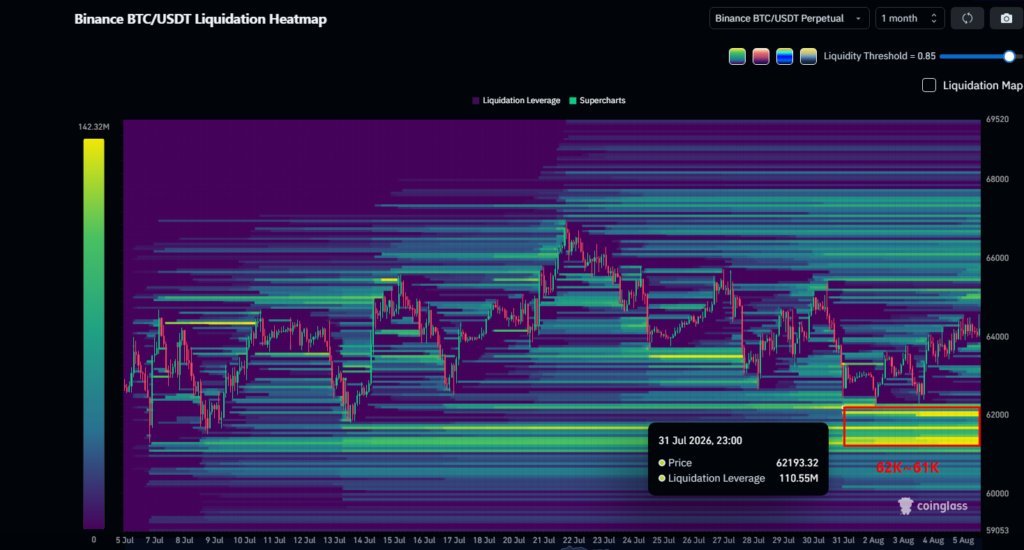The image size is (1024, 550).
Task: Click the color scale gradient bar
Action: [x=93, y=333]
